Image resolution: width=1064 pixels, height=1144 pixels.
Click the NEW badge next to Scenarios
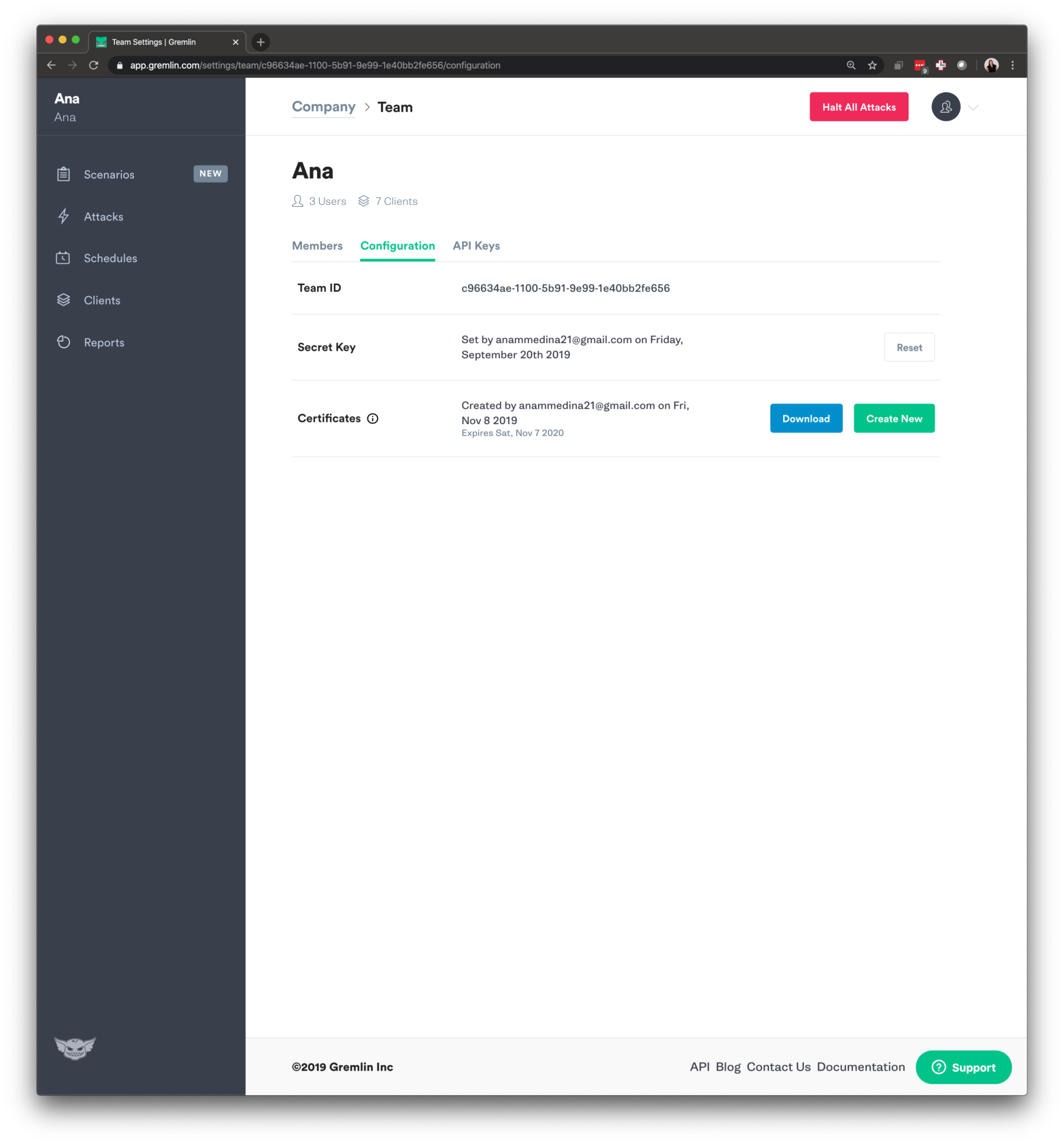pos(211,174)
